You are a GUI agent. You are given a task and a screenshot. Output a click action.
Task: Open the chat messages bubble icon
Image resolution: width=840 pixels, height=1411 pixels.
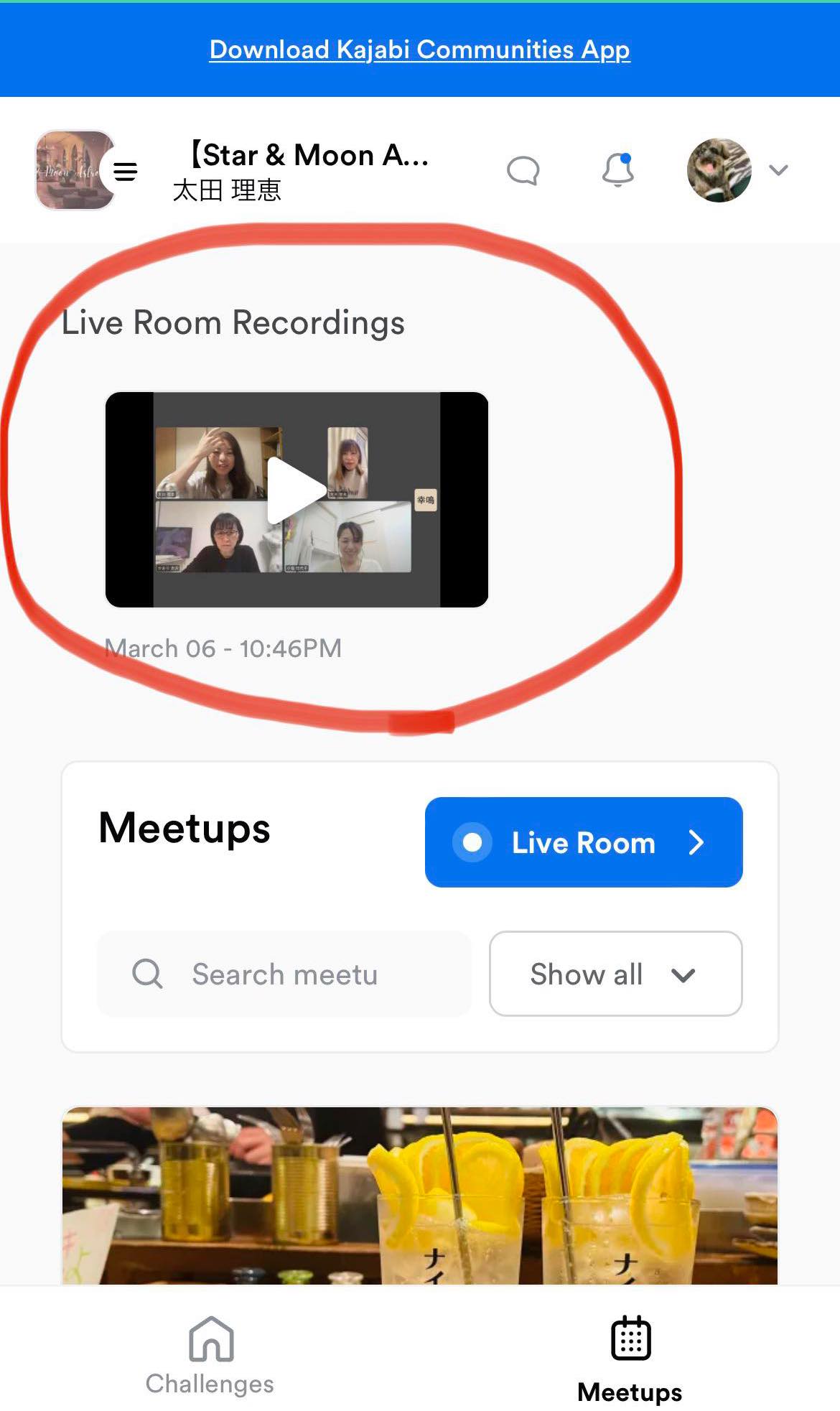(x=523, y=171)
